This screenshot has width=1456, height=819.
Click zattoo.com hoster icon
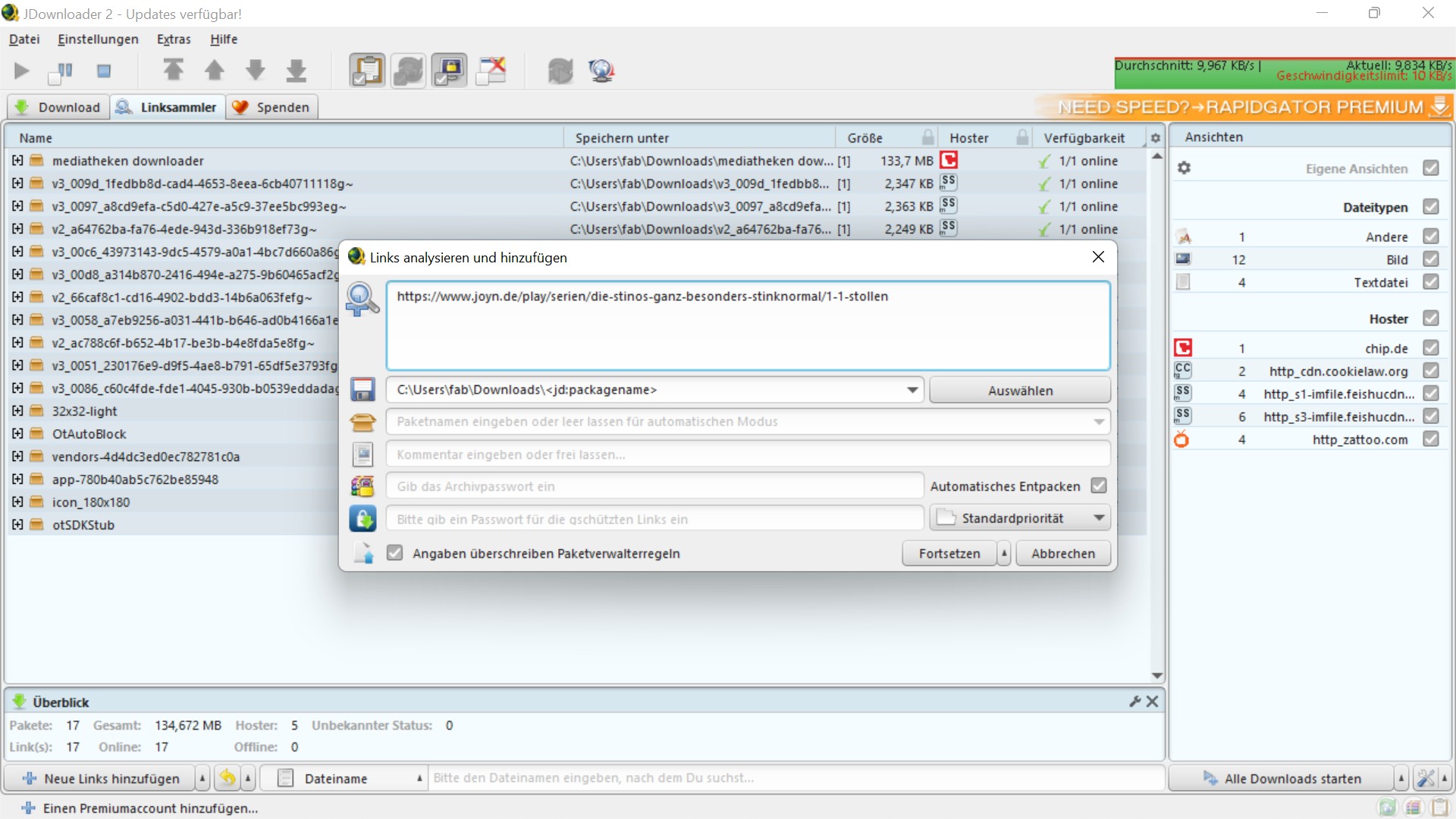tap(1181, 439)
